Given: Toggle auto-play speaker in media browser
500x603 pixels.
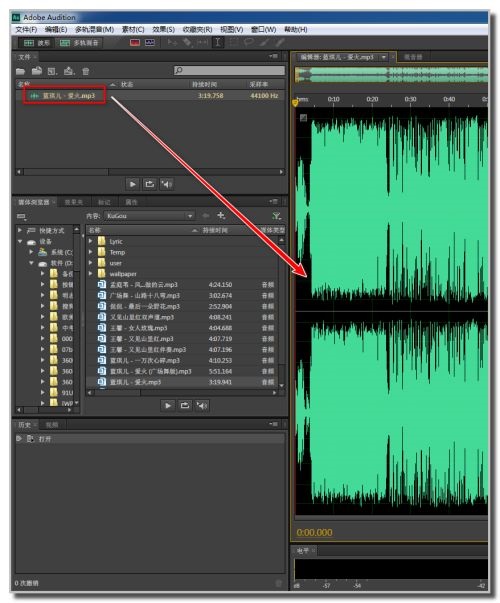Looking at the screenshot, I should [202, 405].
